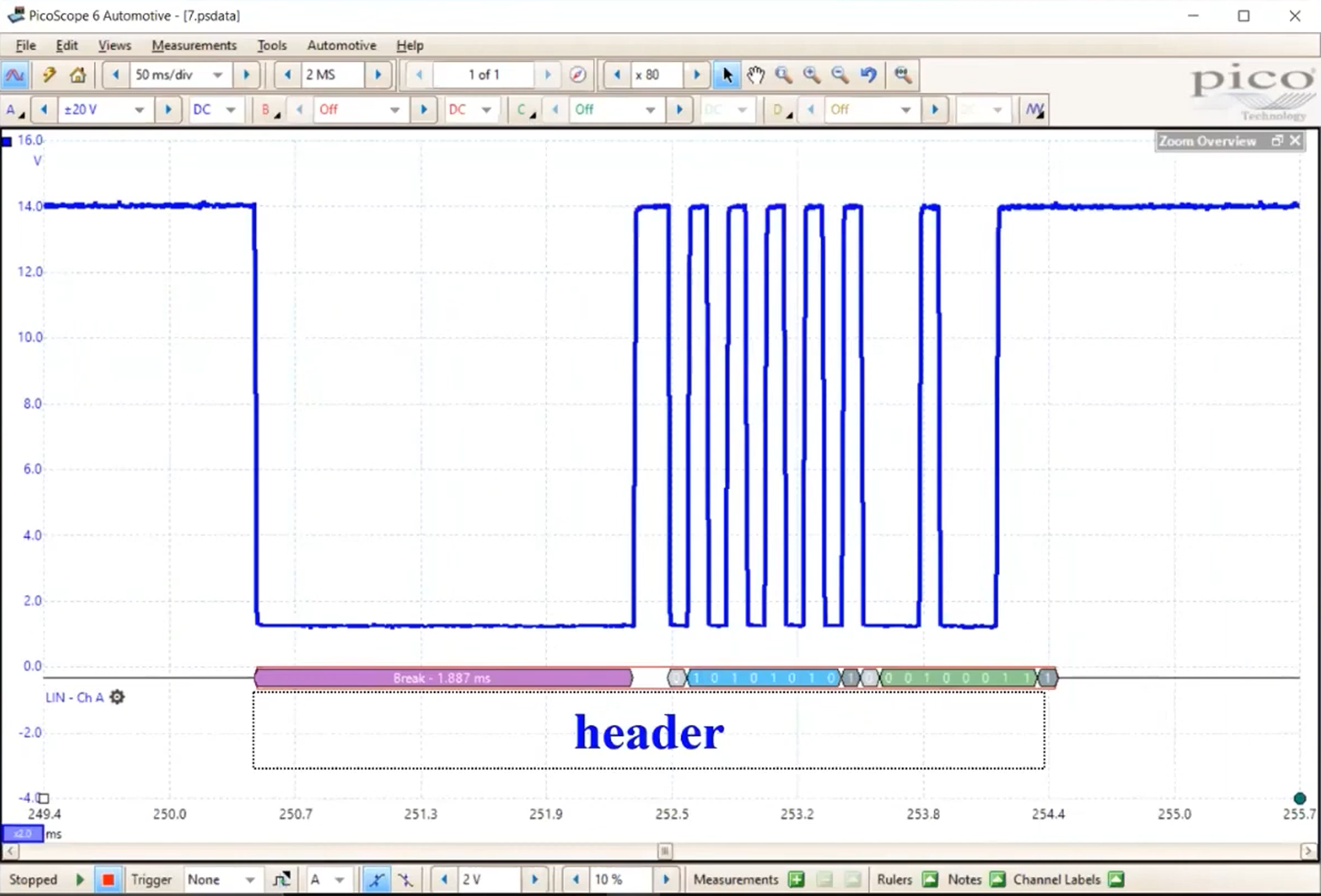Decrease zoom factor left of x 80
This screenshot has width=1321, height=896.
click(x=617, y=75)
